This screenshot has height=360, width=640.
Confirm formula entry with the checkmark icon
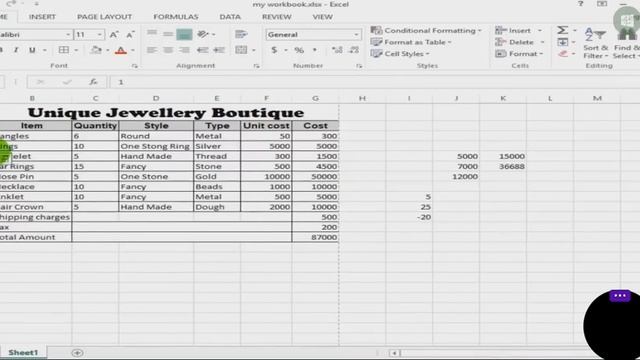pos(67,82)
